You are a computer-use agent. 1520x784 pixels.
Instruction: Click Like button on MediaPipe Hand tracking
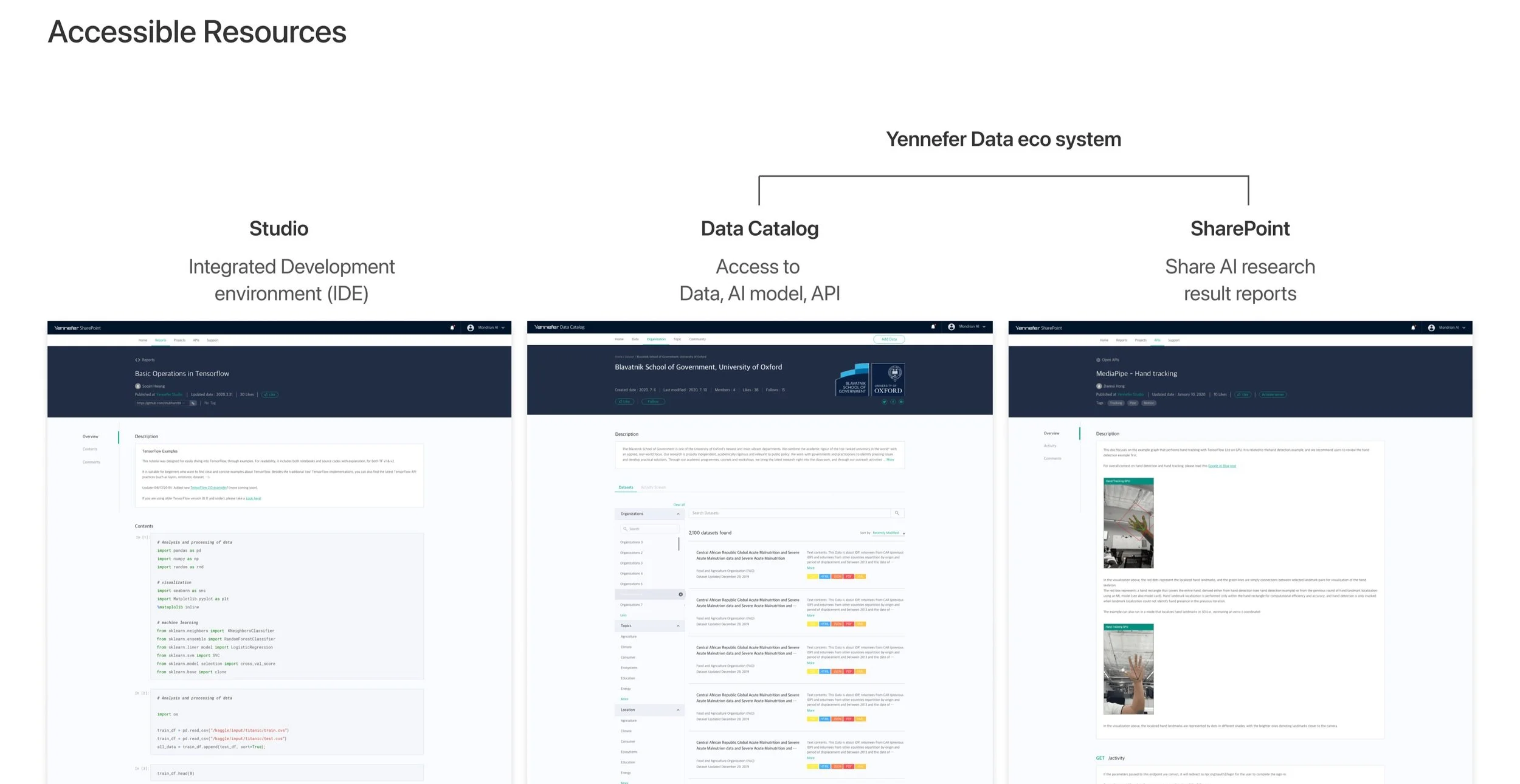pyautogui.click(x=1242, y=394)
